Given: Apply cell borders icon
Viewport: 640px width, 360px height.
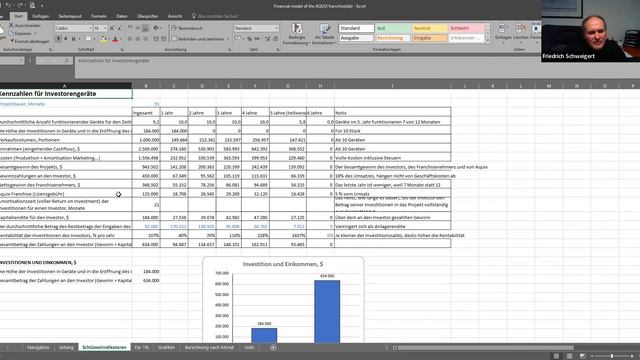Looking at the screenshot, I should pos(88,39).
